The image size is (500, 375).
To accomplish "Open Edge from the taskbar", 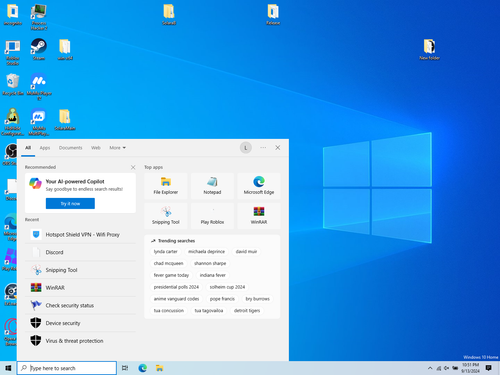I will pyautogui.click(x=143, y=368).
